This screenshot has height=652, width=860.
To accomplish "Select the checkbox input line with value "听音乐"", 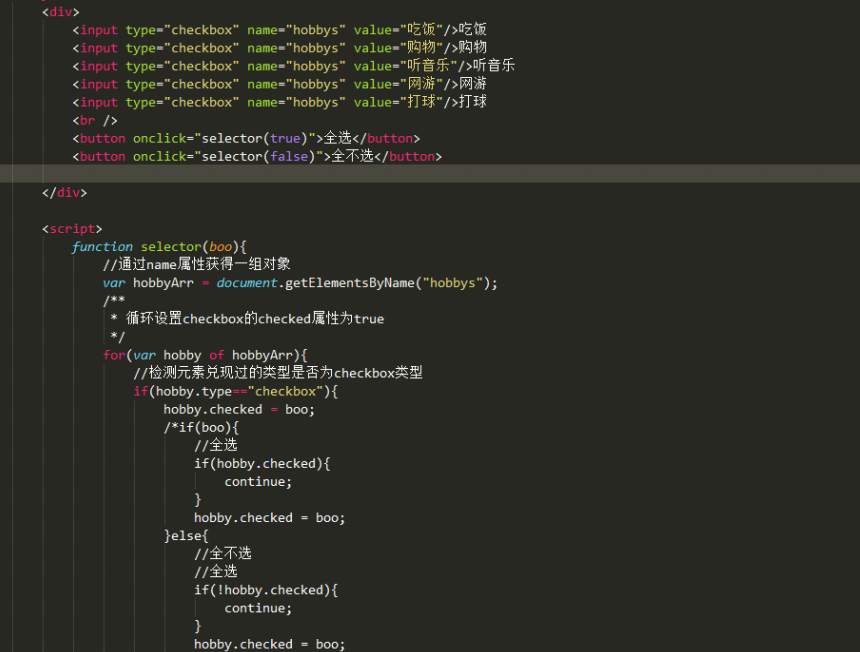I will point(293,66).
